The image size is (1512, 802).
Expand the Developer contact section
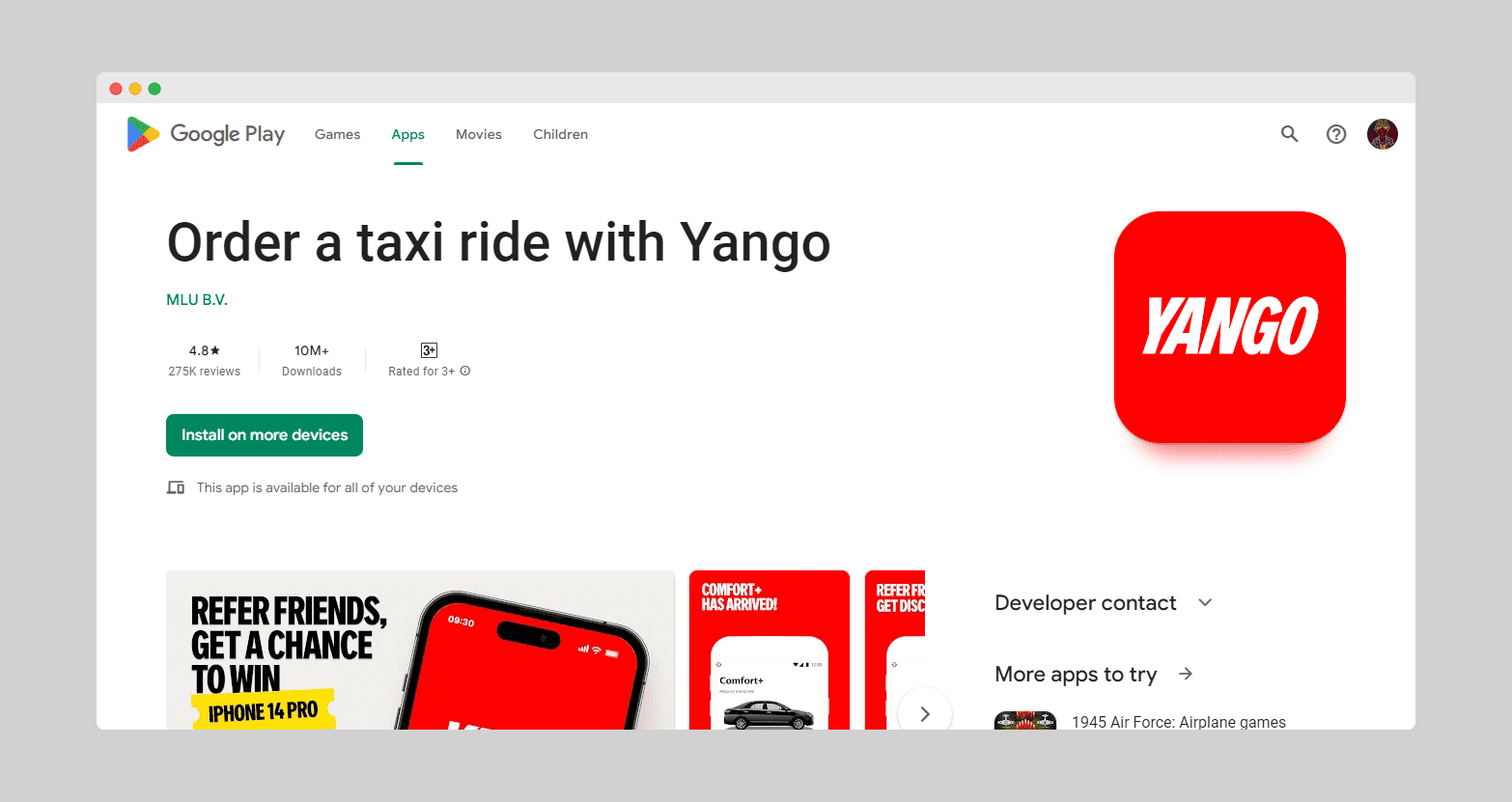coord(1205,602)
